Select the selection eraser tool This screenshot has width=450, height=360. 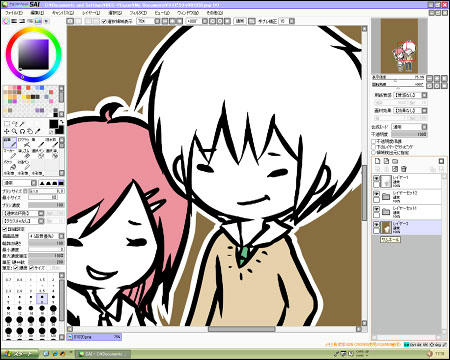click(x=52, y=154)
